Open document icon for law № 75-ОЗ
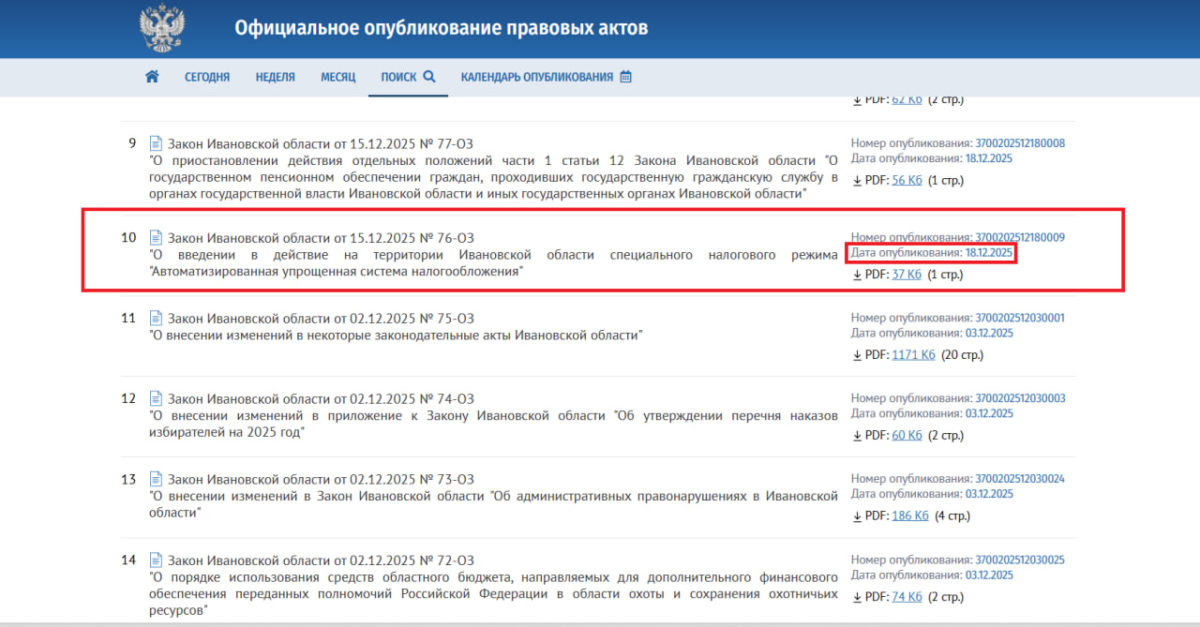This screenshot has height=627, width=1200. point(155,318)
